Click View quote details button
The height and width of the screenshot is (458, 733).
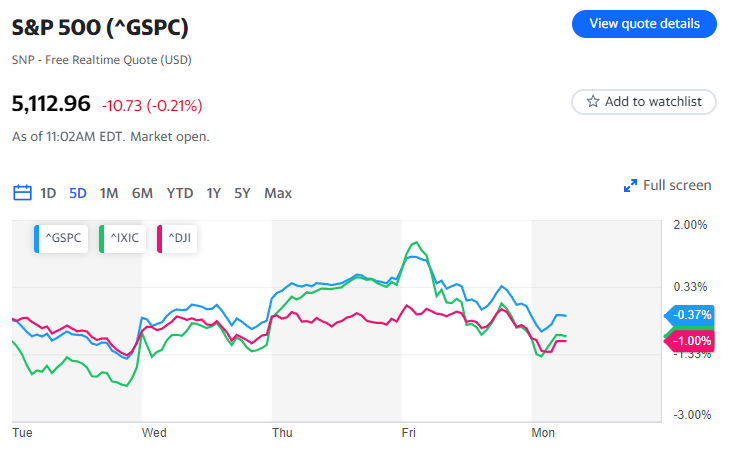pyautogui.click(x=643, y=24)
